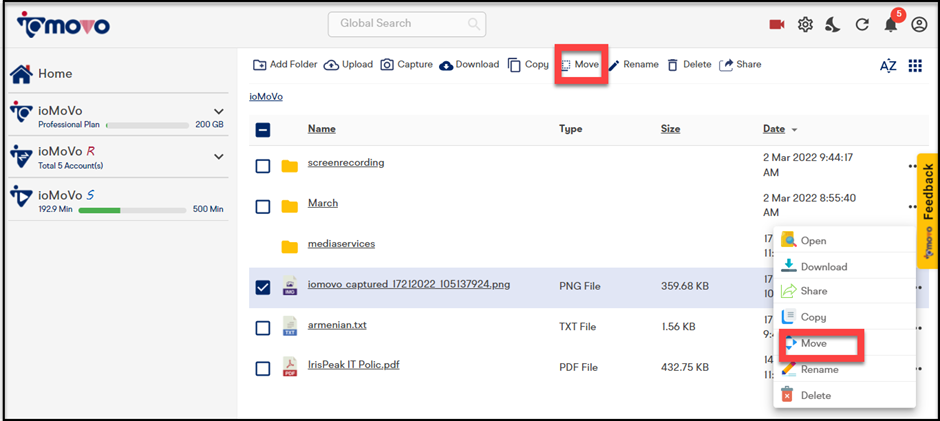Click the ioMoVo logo in header
The height and width of the screenshot is (421, 940).
click(x=64, y=25)
